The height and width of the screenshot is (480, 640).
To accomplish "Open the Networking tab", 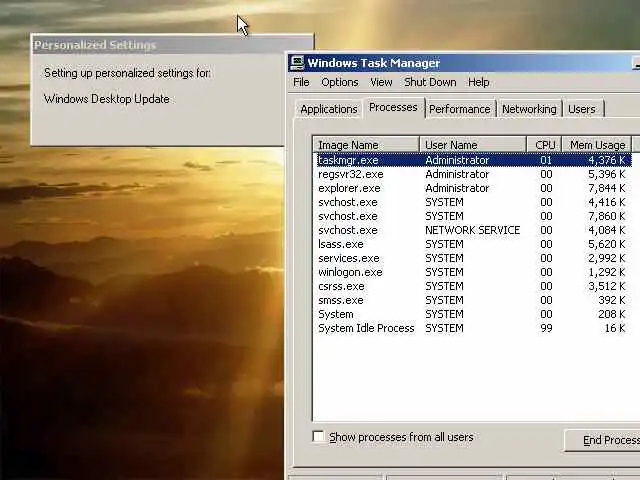I will [529, 109].
